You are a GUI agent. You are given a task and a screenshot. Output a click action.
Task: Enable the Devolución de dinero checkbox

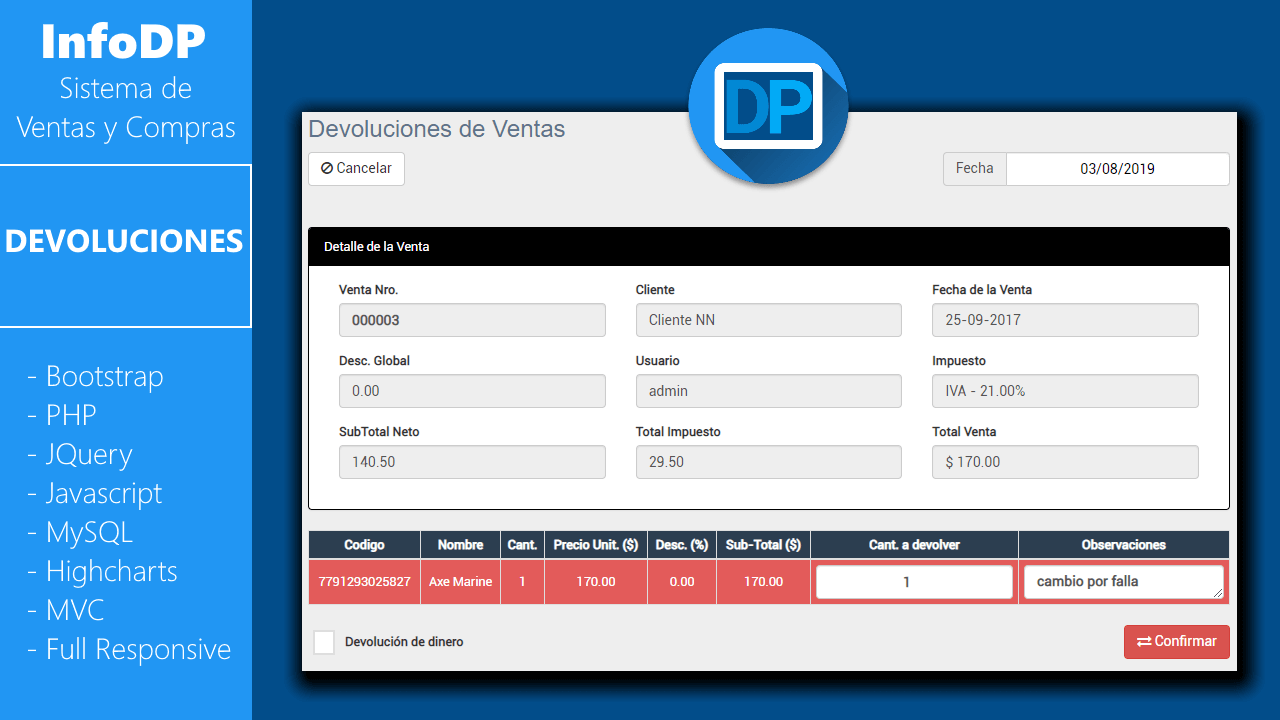pyautogui.click(x=324, y=642)
